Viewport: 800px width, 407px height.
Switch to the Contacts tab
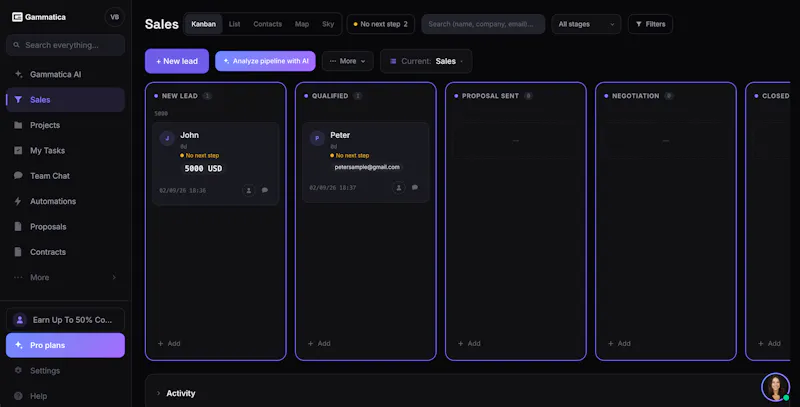[x=267, y=24]
